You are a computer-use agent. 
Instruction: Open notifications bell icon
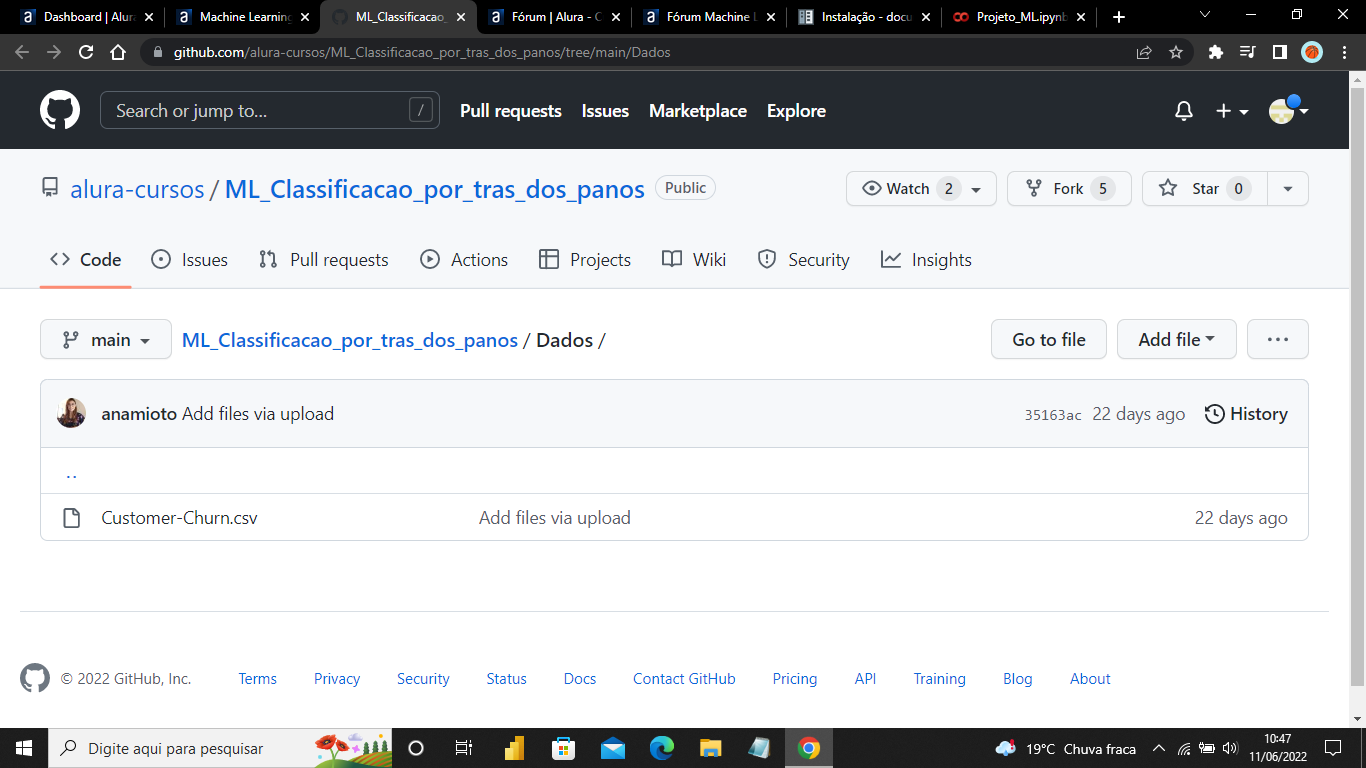click(x=1184, y=111)
